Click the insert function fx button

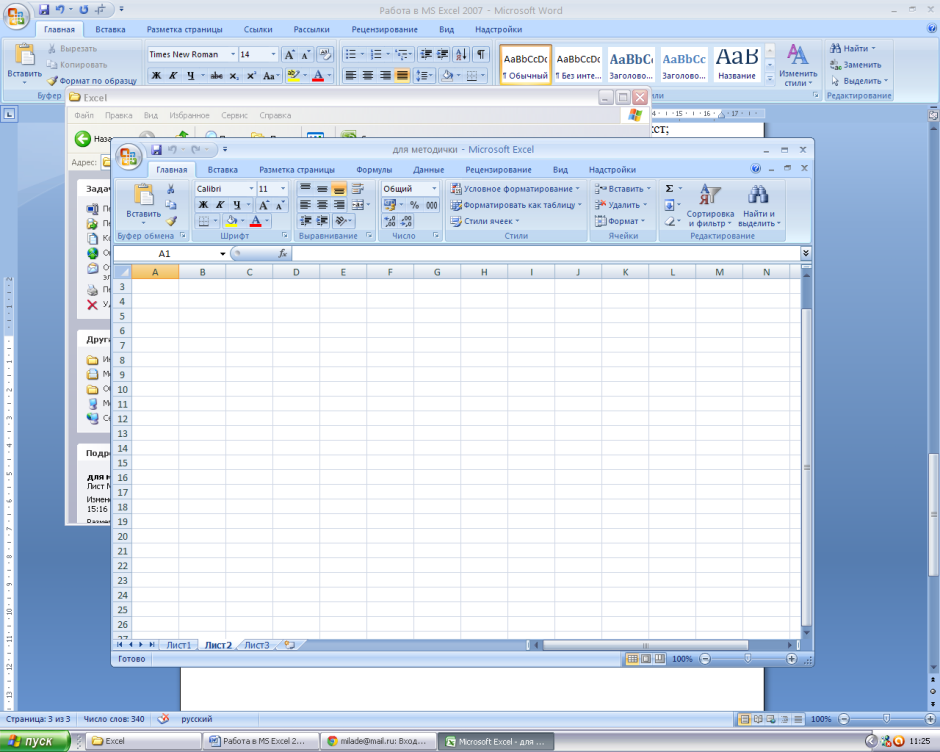[x=282, y=254]
